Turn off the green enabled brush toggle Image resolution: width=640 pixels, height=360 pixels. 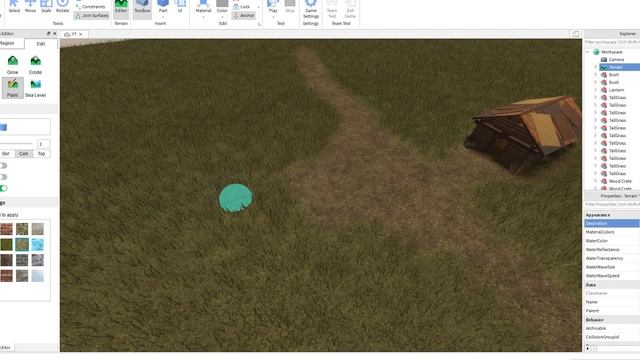[3, 188]
